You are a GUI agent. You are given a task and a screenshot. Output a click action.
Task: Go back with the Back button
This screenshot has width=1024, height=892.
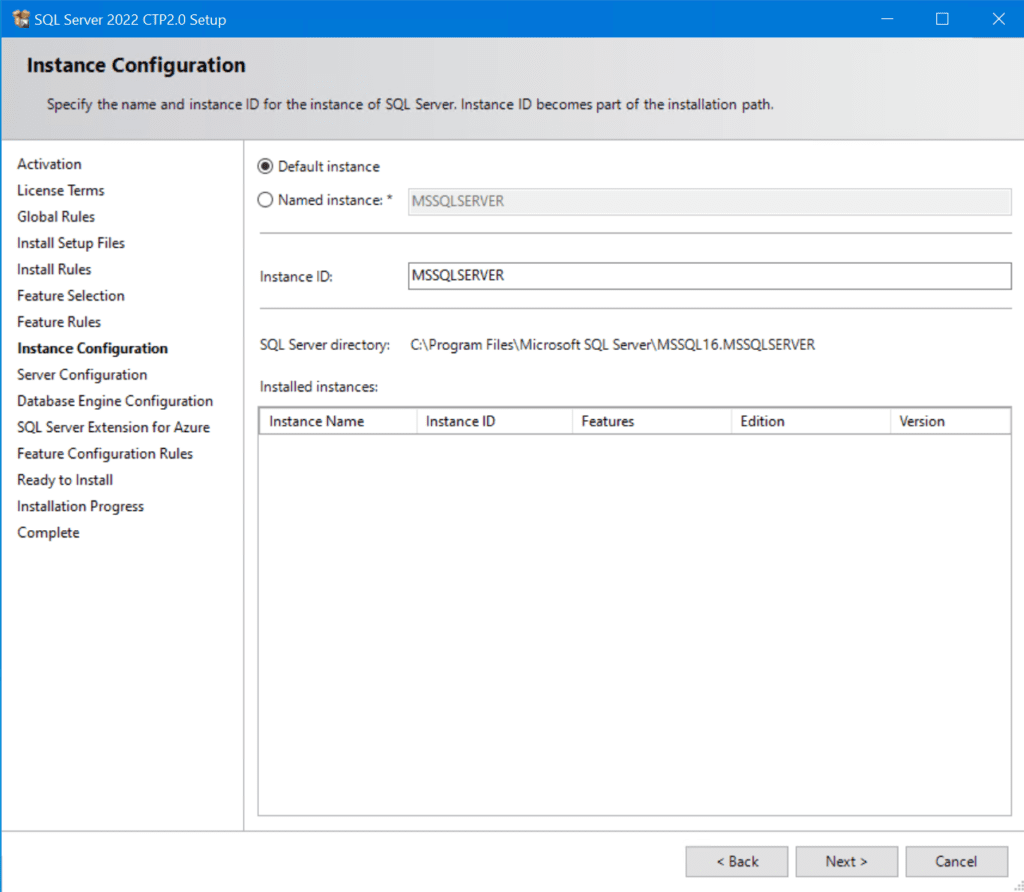click(x=737, y=861)
